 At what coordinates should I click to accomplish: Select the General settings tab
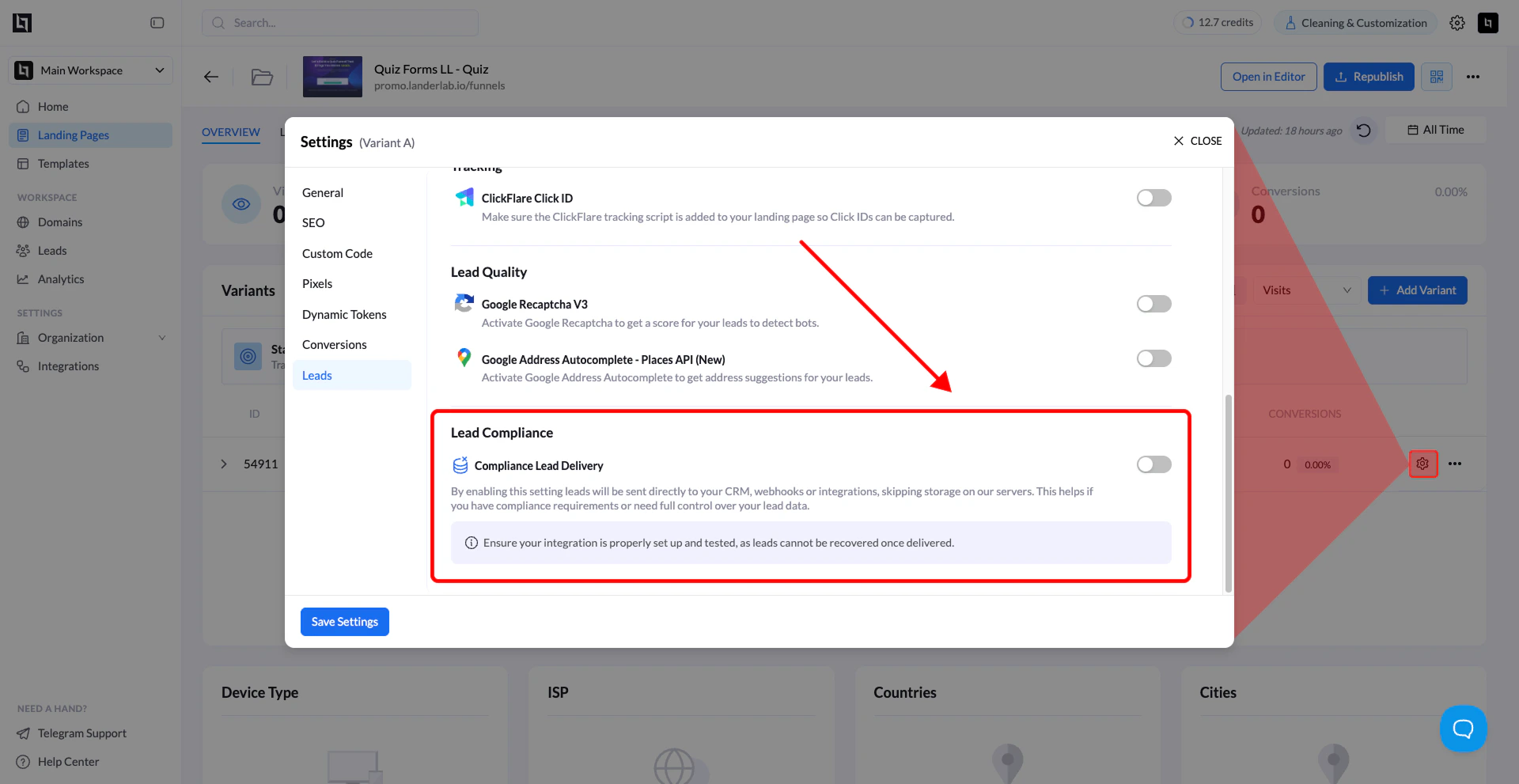pyautogui.click(x=323, y=193)
